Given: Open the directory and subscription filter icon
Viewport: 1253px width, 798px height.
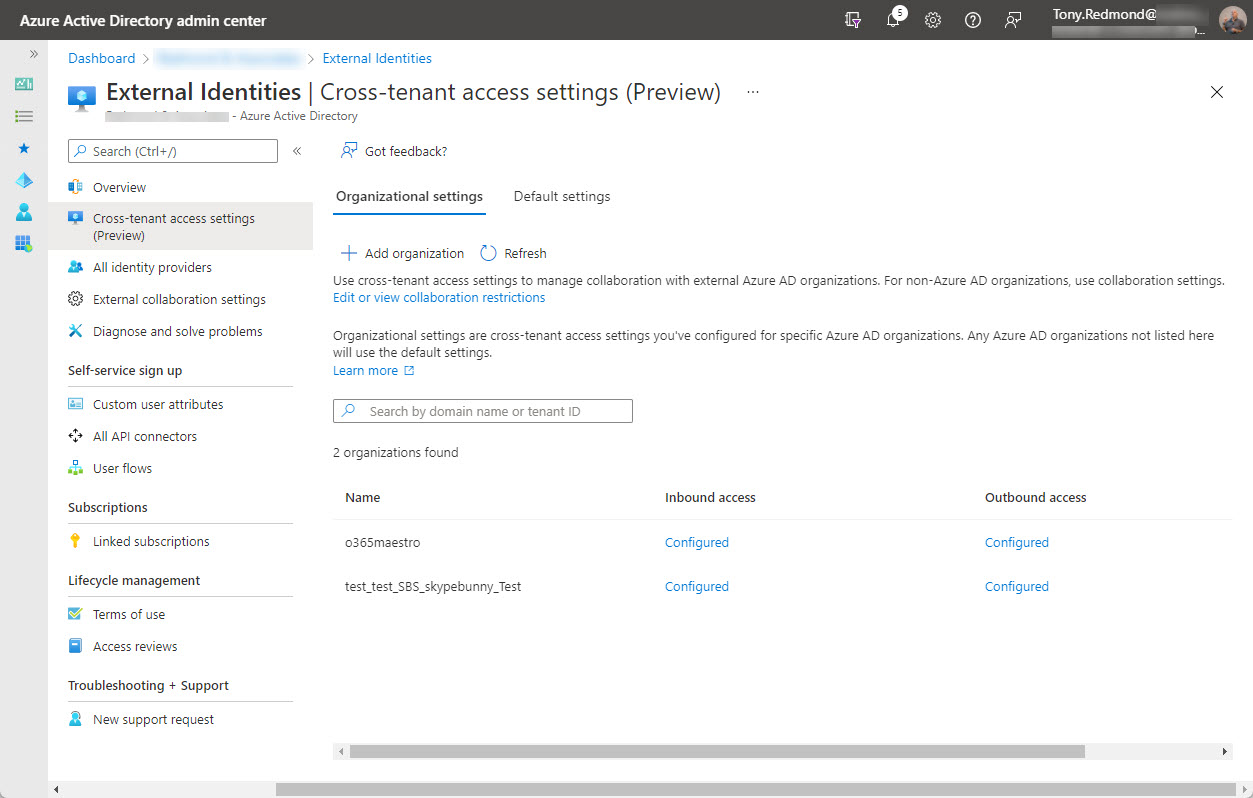Looking at the screenshot, I should 853,20.
